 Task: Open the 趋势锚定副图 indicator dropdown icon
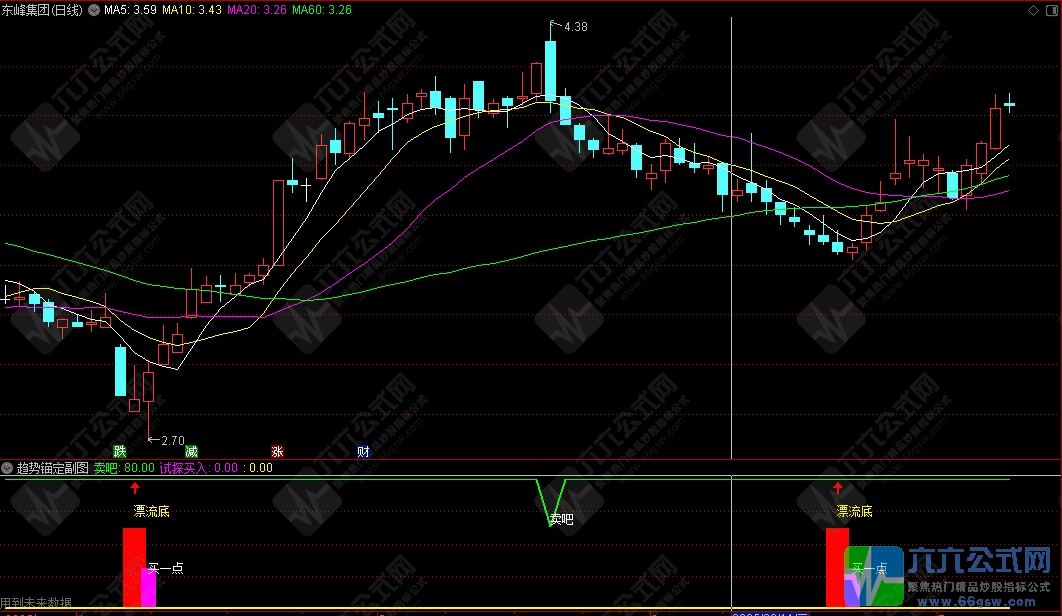7,468
